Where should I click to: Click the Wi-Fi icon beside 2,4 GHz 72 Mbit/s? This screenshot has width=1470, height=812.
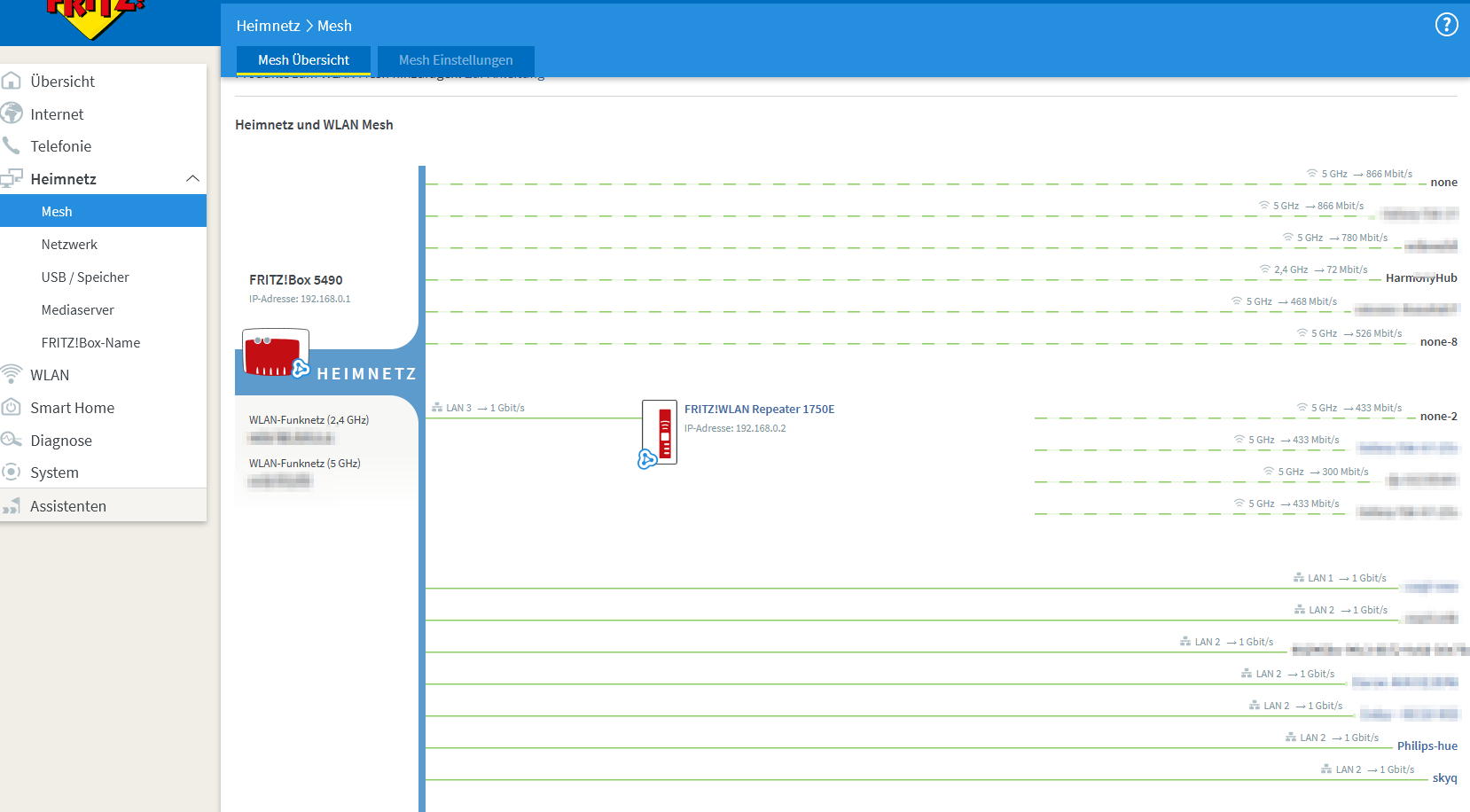[x=1265, y=269]
